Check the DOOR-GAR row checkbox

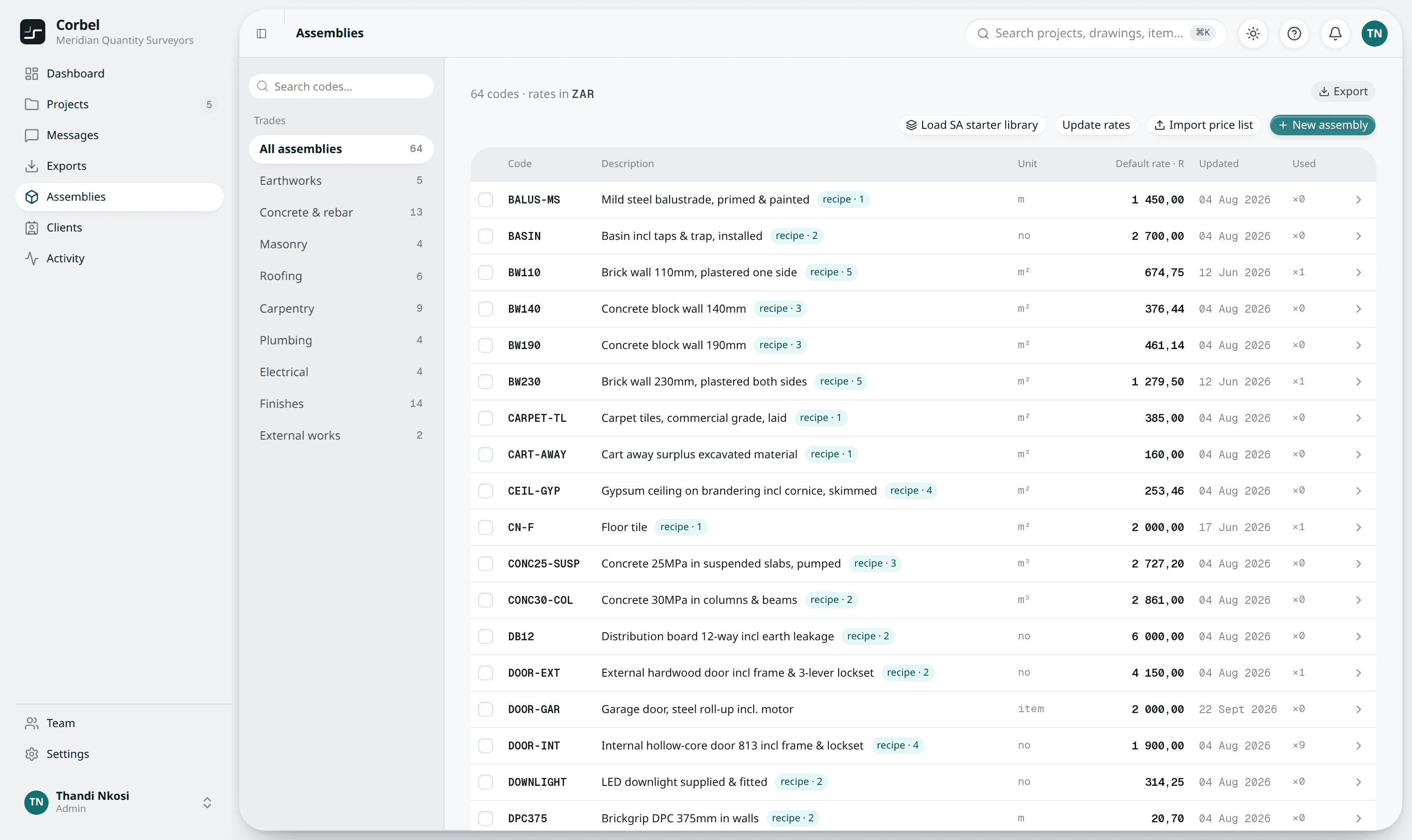[486, 709]
